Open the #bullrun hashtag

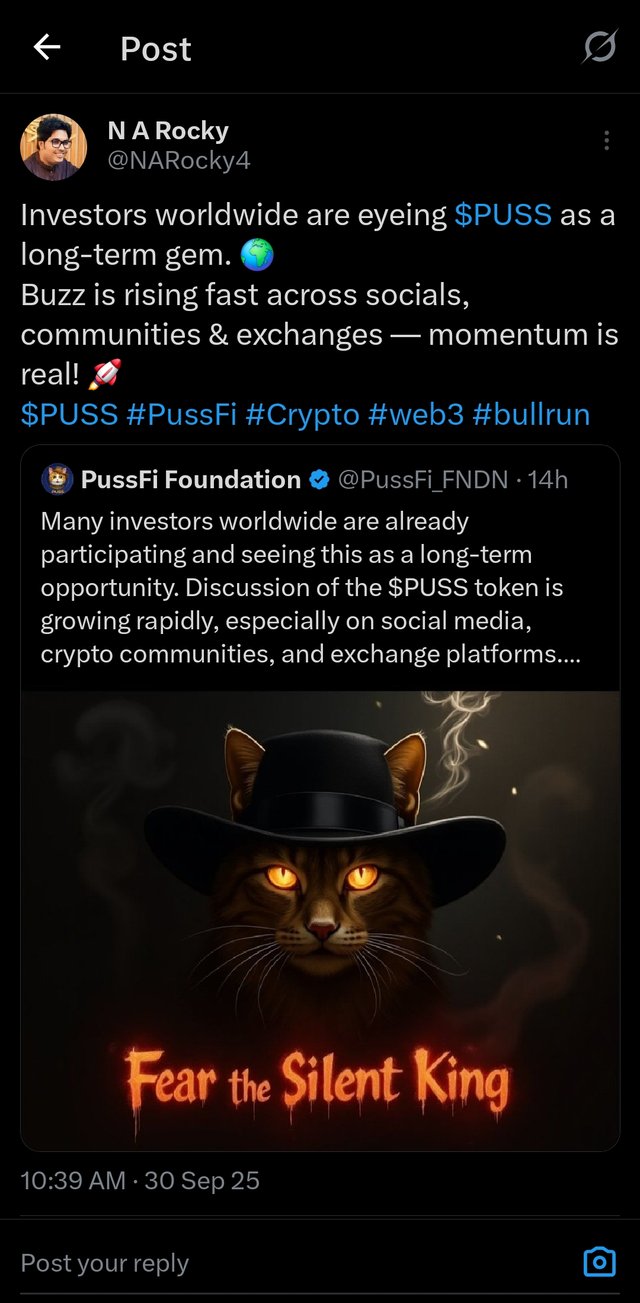[530, 414]
